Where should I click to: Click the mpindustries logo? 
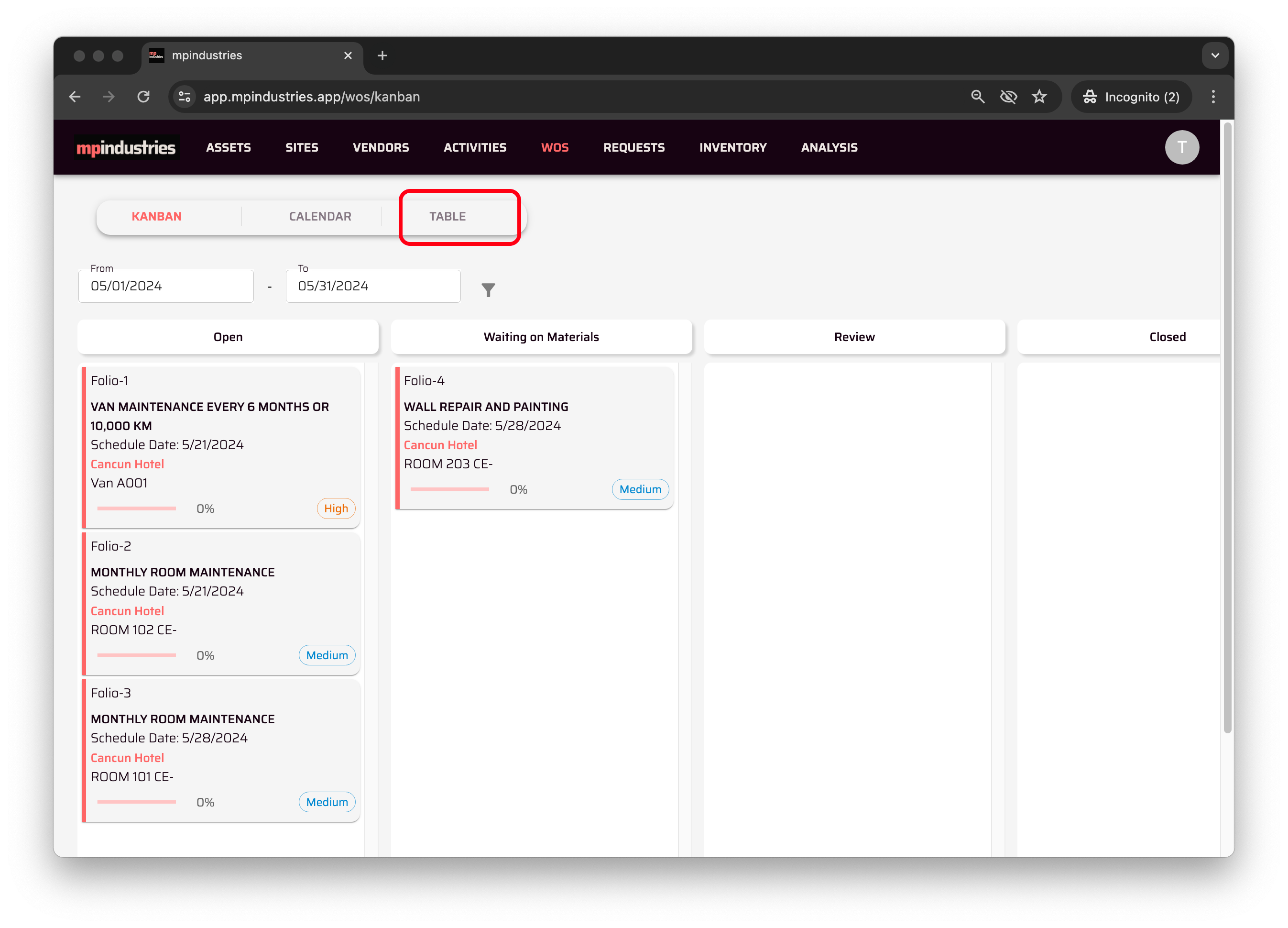(126, 148)
